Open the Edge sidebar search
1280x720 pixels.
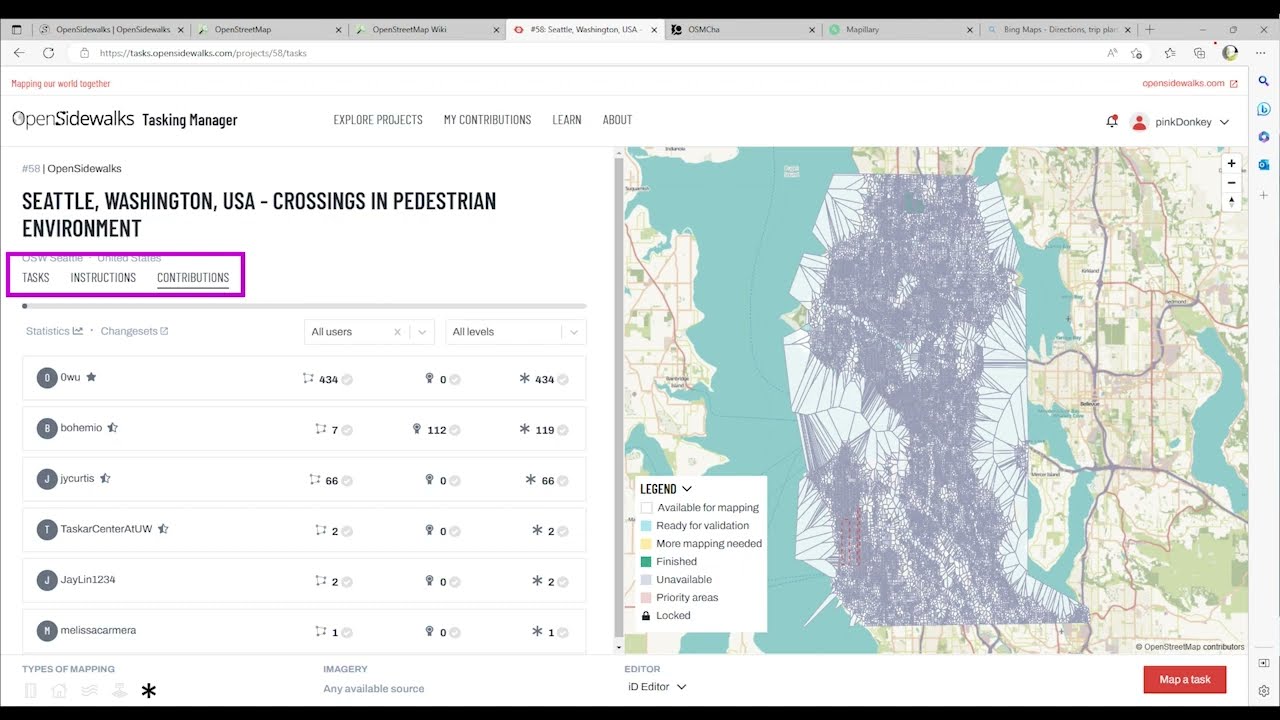click(1264, 81)
